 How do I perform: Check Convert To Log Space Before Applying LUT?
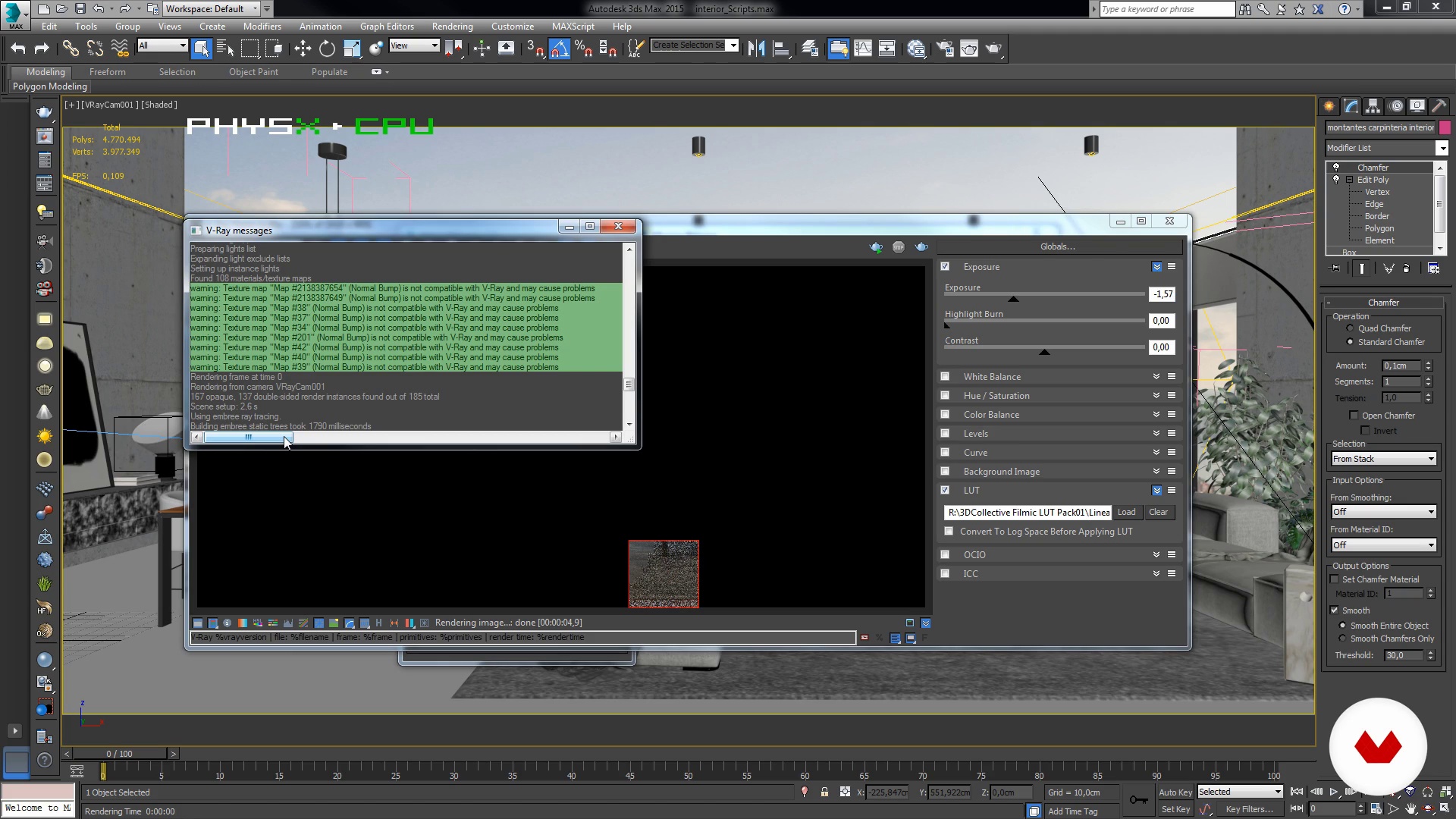coord(949,532)
